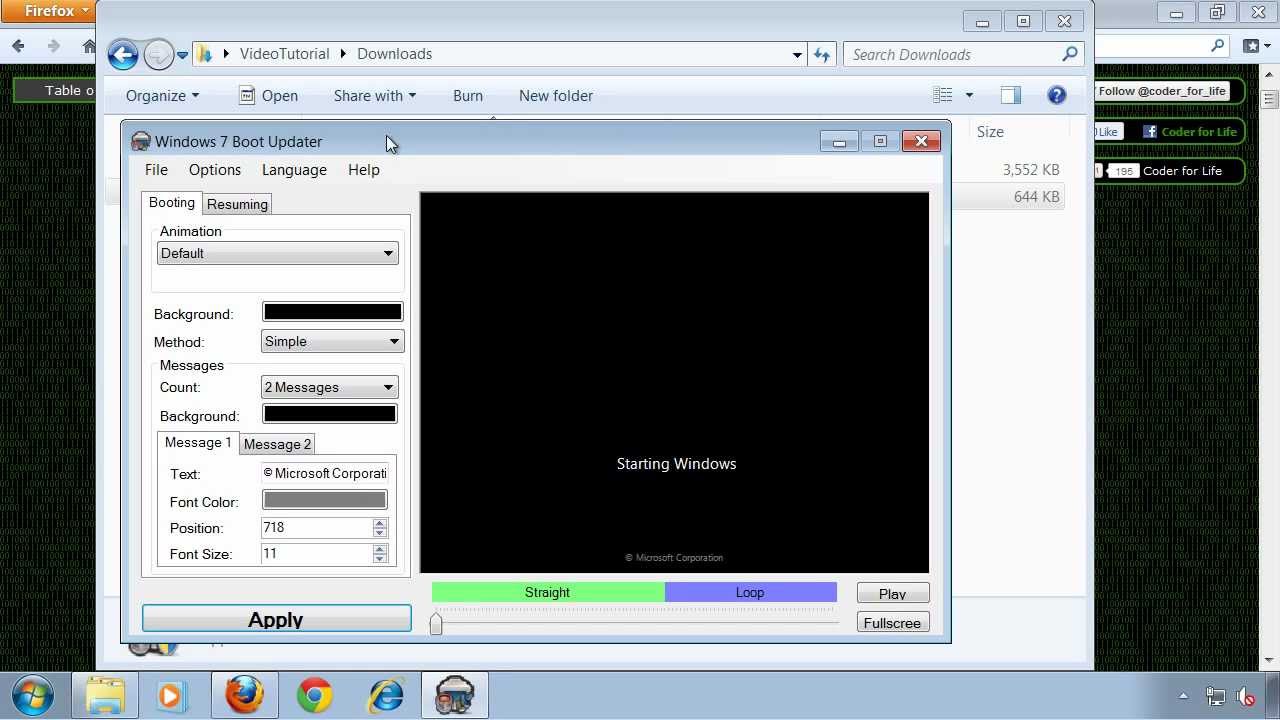Viewport: 1280px width, 720px height.
Task: Decrease the Position value with down arrow
Action: point(380,533)
